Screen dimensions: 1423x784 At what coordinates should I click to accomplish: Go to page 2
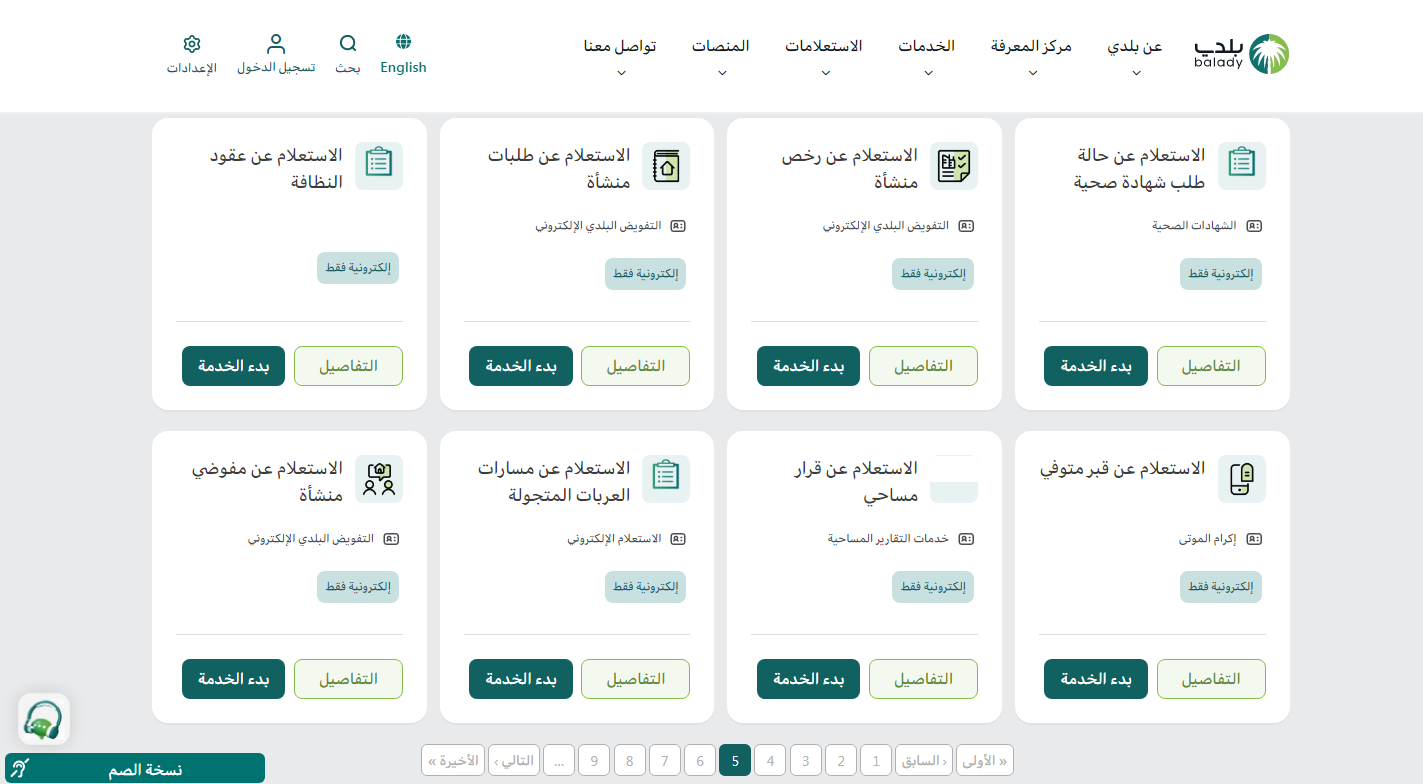pyautogui.click(x=841, y=761)
